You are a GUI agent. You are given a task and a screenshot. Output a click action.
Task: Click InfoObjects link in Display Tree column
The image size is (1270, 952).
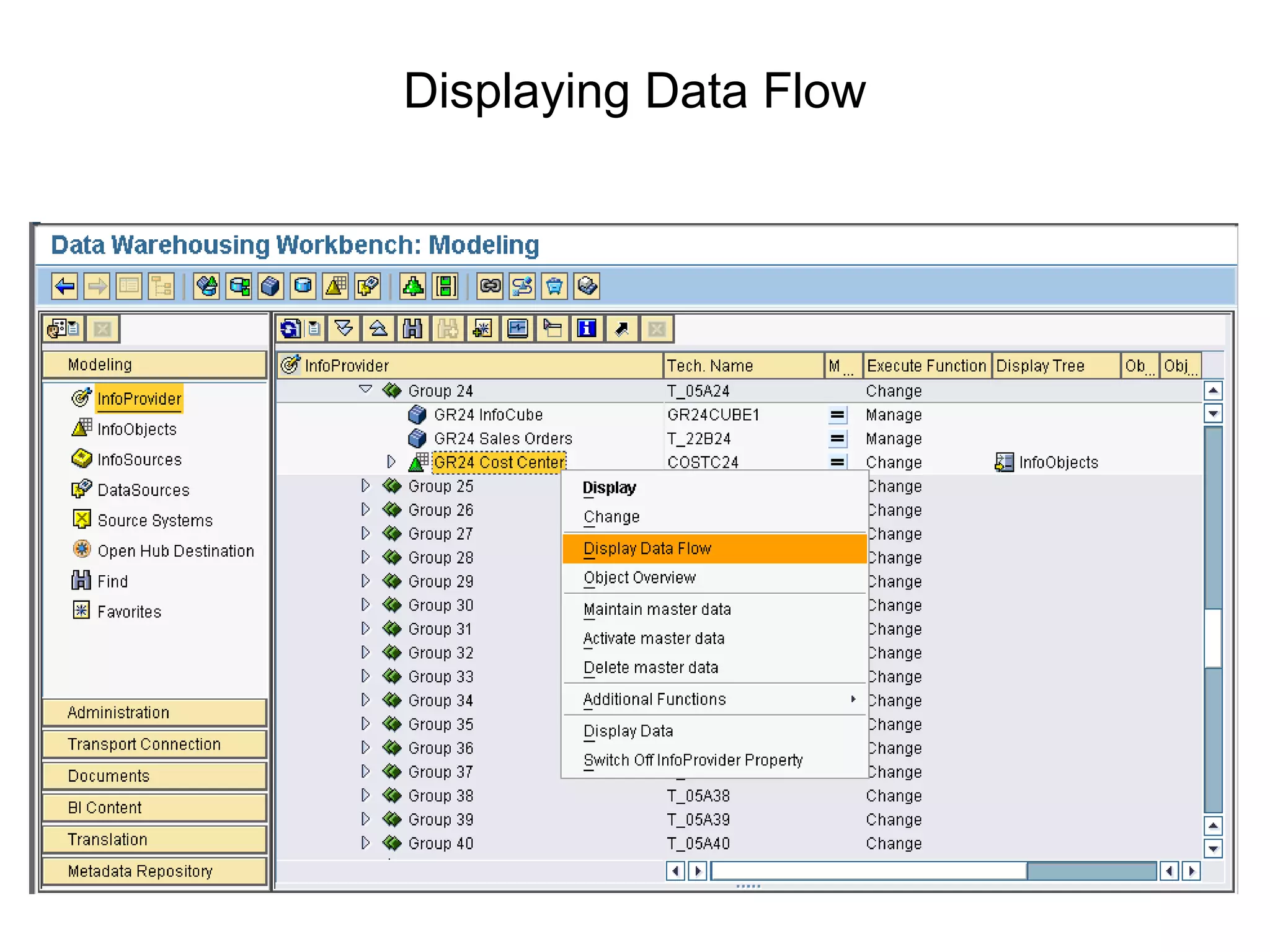1058,462
